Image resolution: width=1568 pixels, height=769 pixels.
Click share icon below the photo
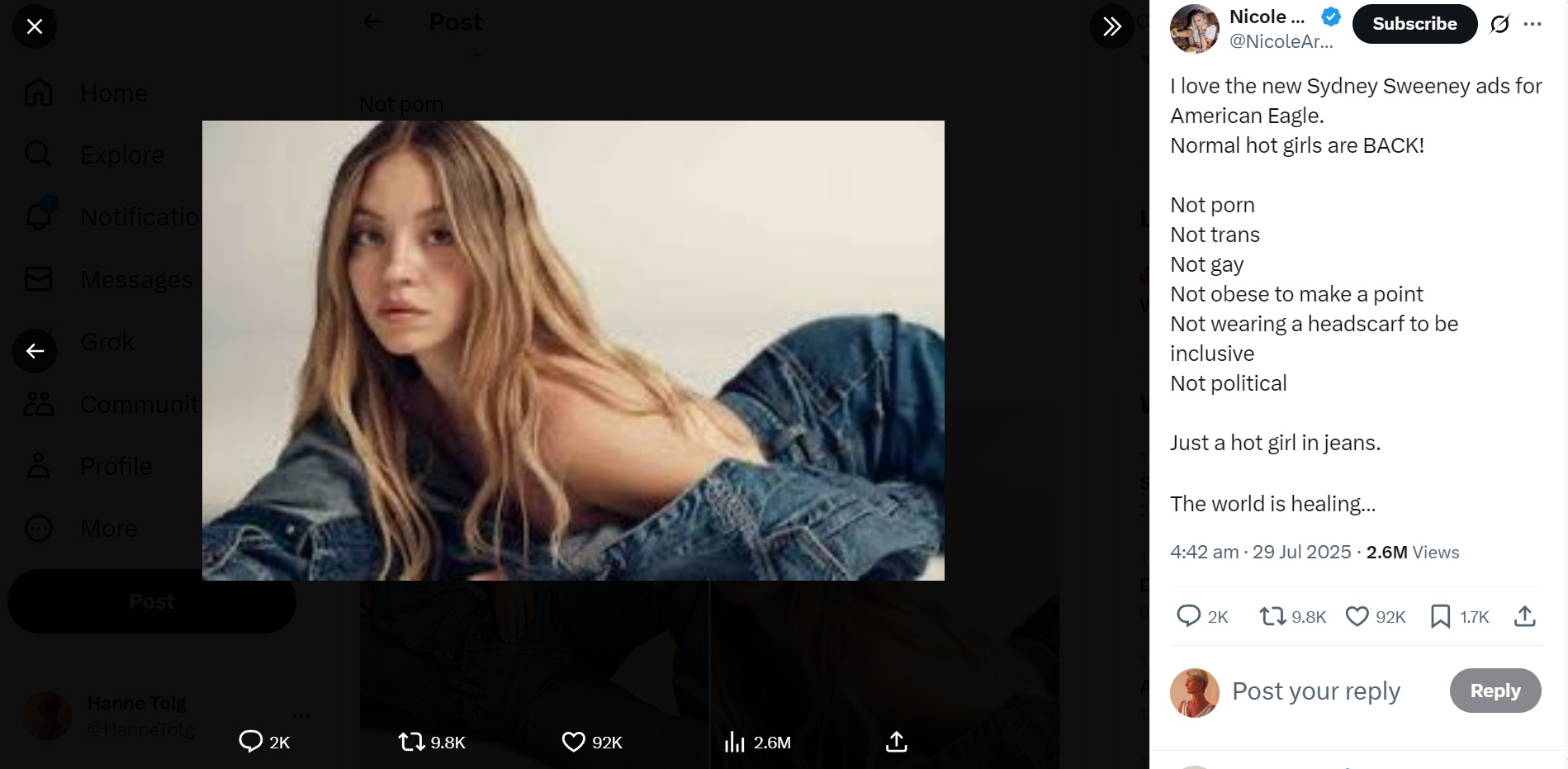point(896,742)
